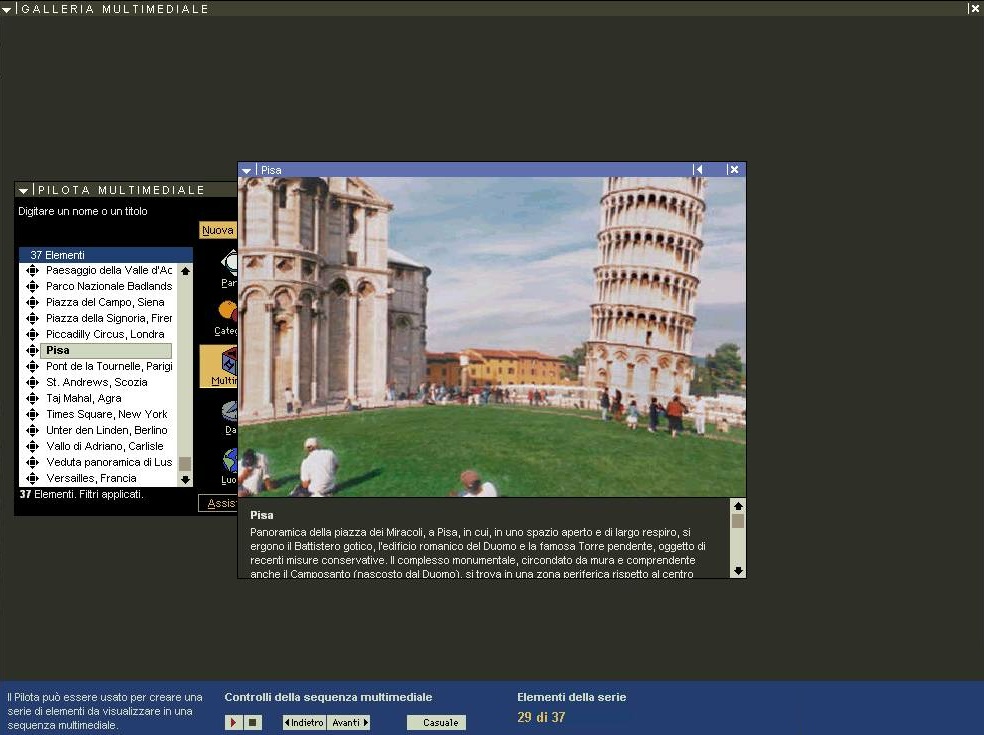Open the Galleria Multimediale dropdown arrow

[8, 9]
